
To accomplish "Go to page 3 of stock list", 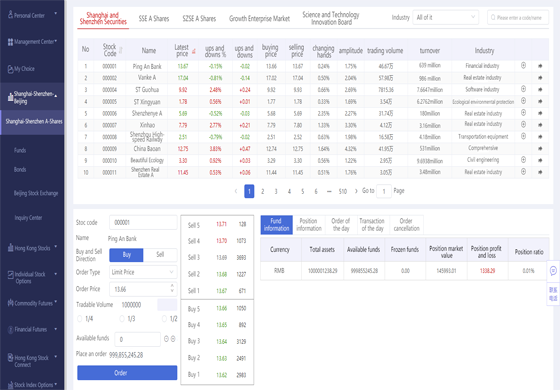I will point(276,191).
